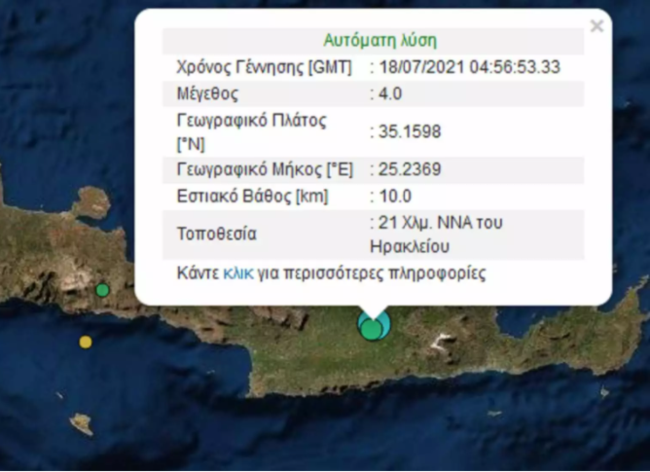The image size is (650, 472).
Task: Select the latitude value 35.1598
Action: 410,132
